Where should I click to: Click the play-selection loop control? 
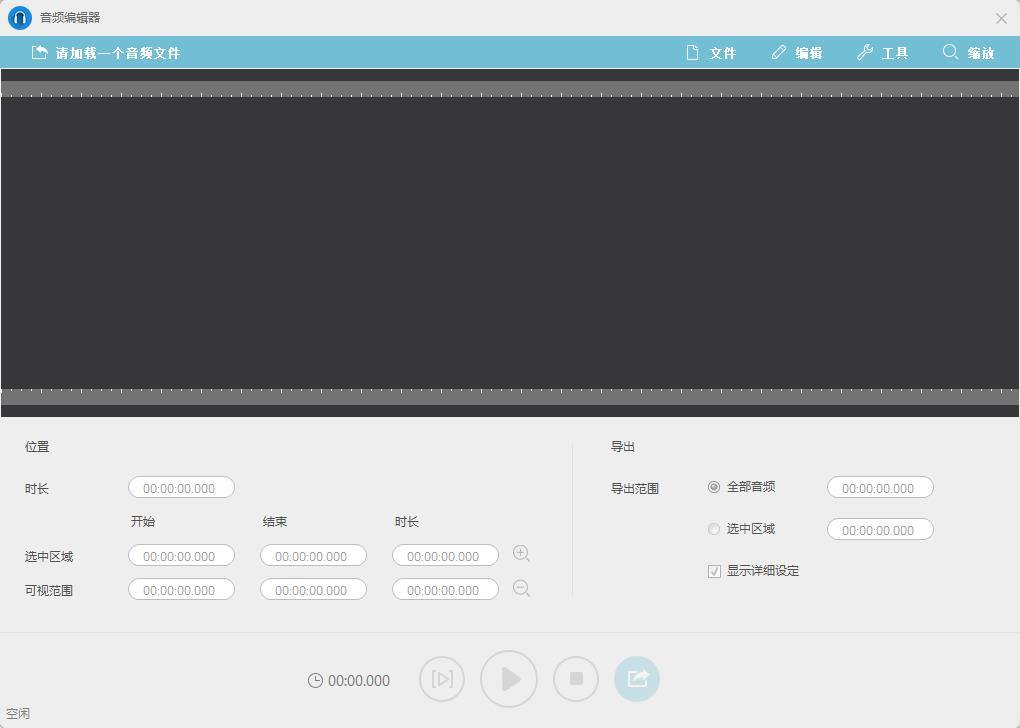[x=441, y=678]
